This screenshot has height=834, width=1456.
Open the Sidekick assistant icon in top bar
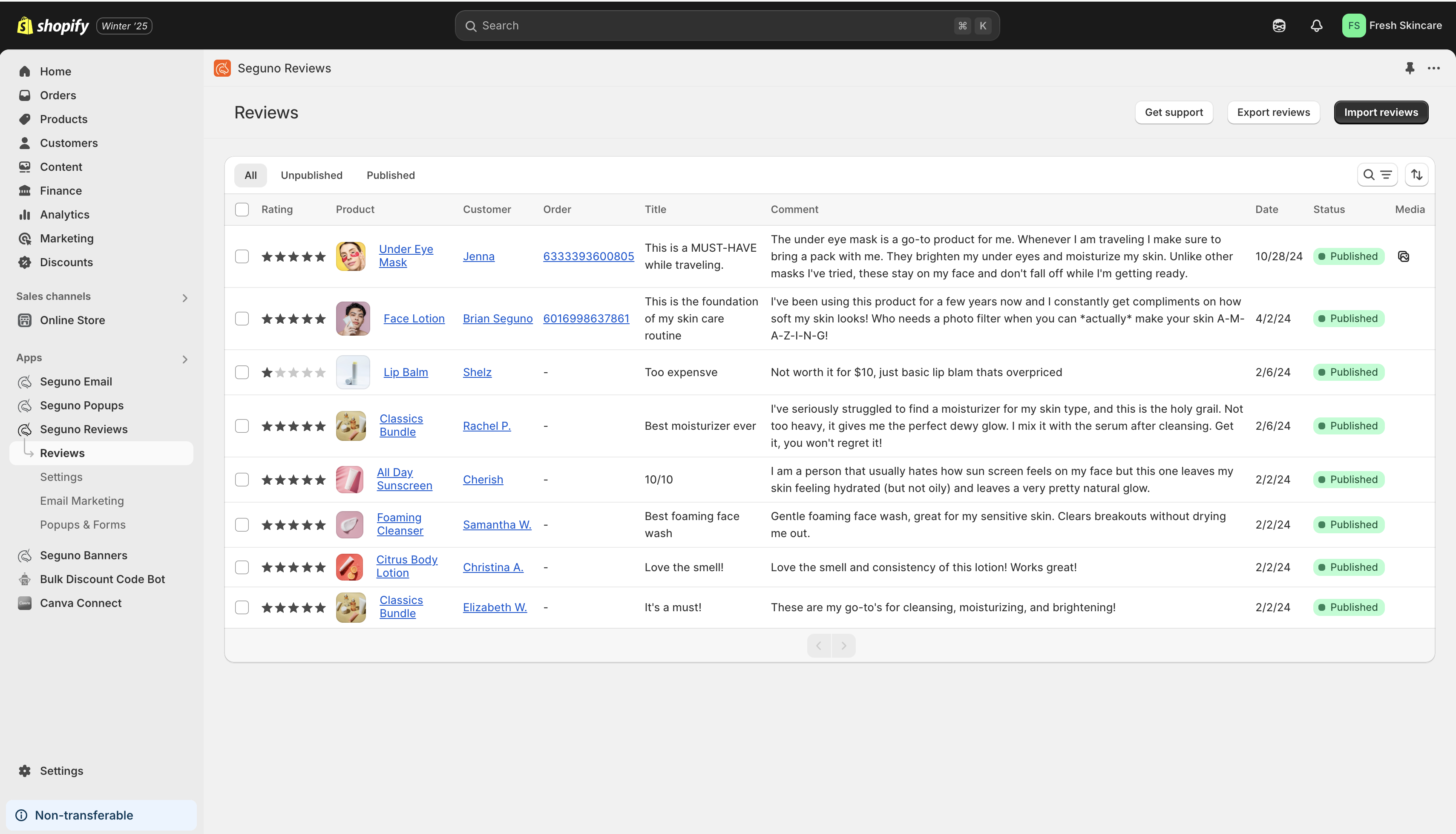[x=1279, y=26]
